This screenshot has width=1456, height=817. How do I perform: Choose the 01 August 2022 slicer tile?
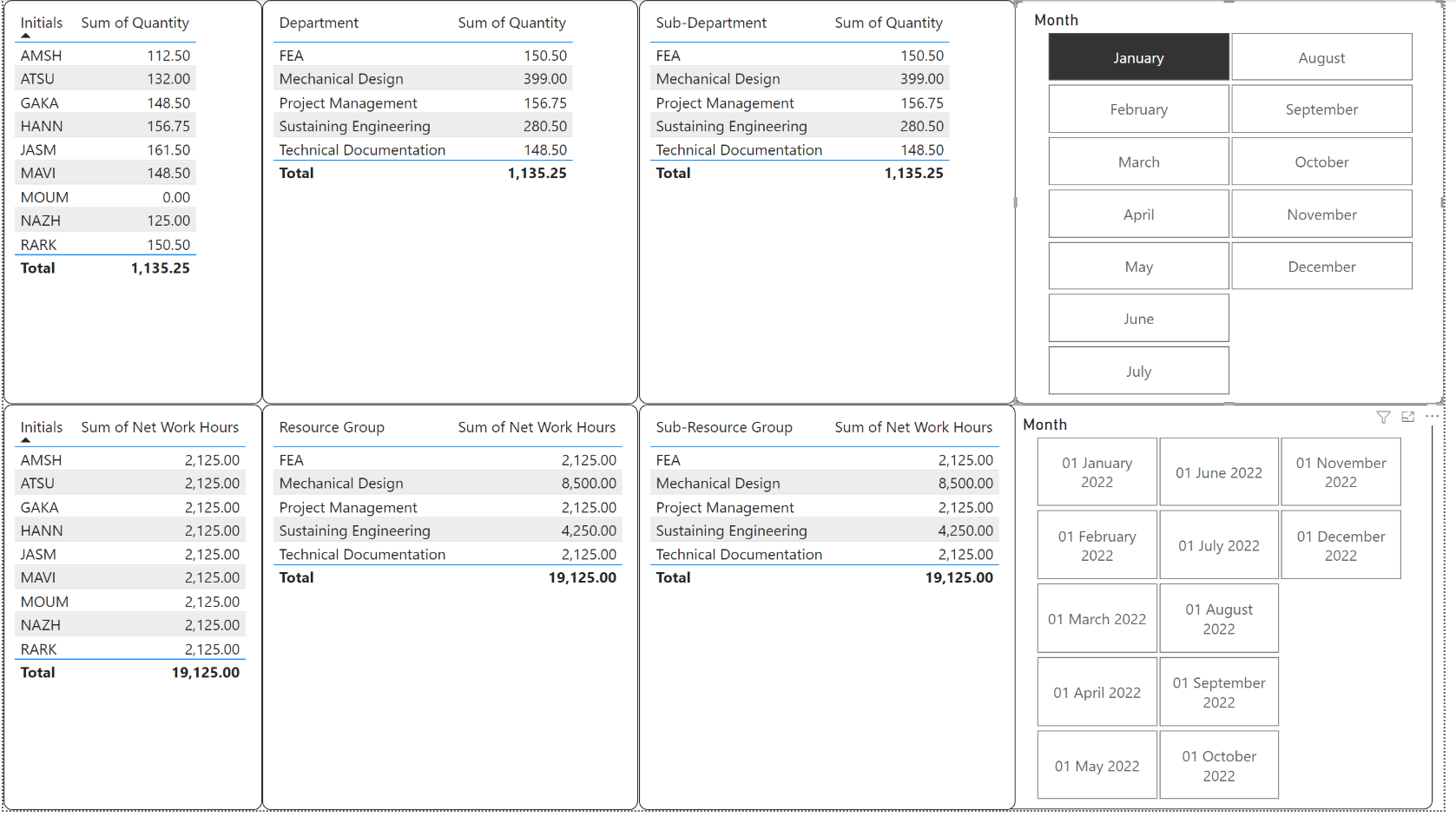(x=1219, y=618)
